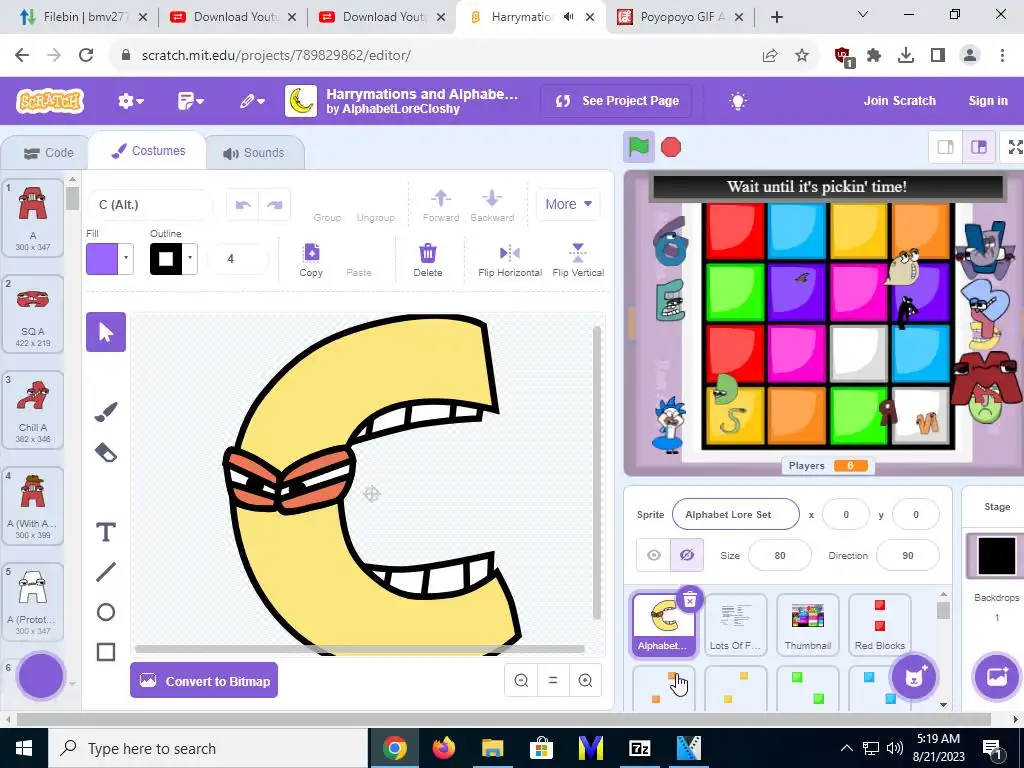1024x768 pixels.
Task: Switch to the Costumes tab
Action: coord(148,151)
